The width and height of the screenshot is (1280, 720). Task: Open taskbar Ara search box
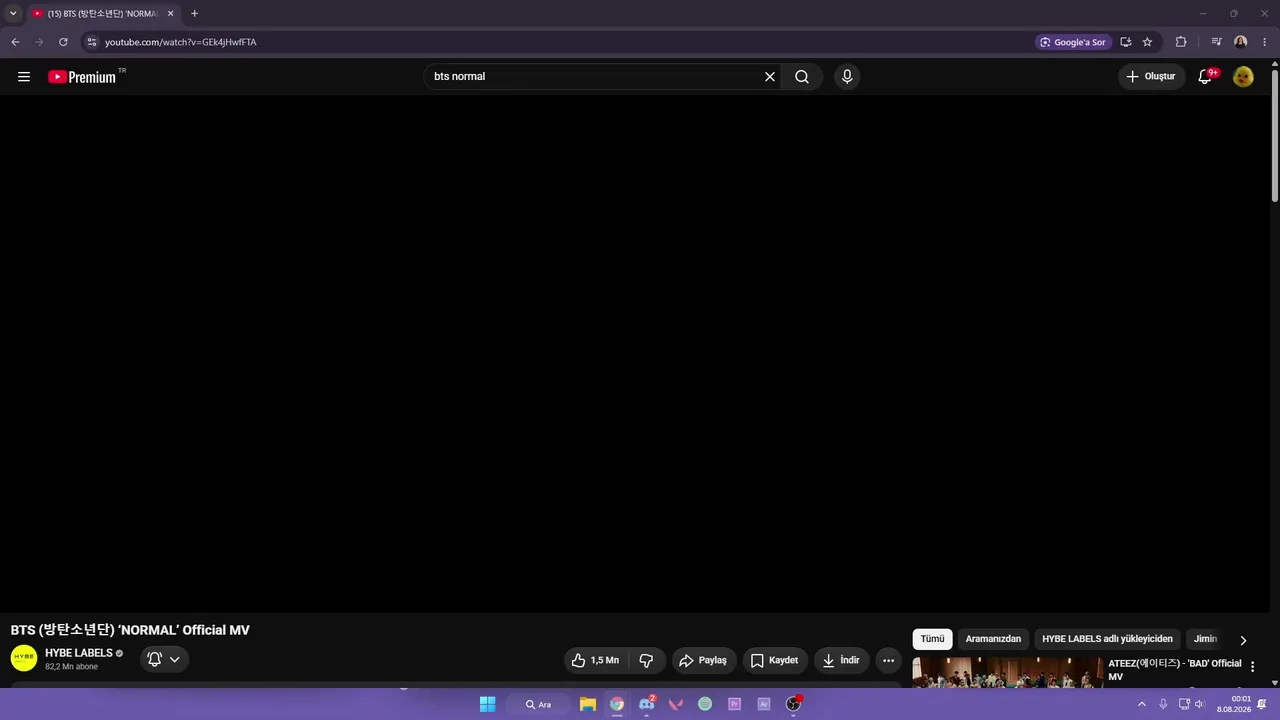(x=539, y=704)
